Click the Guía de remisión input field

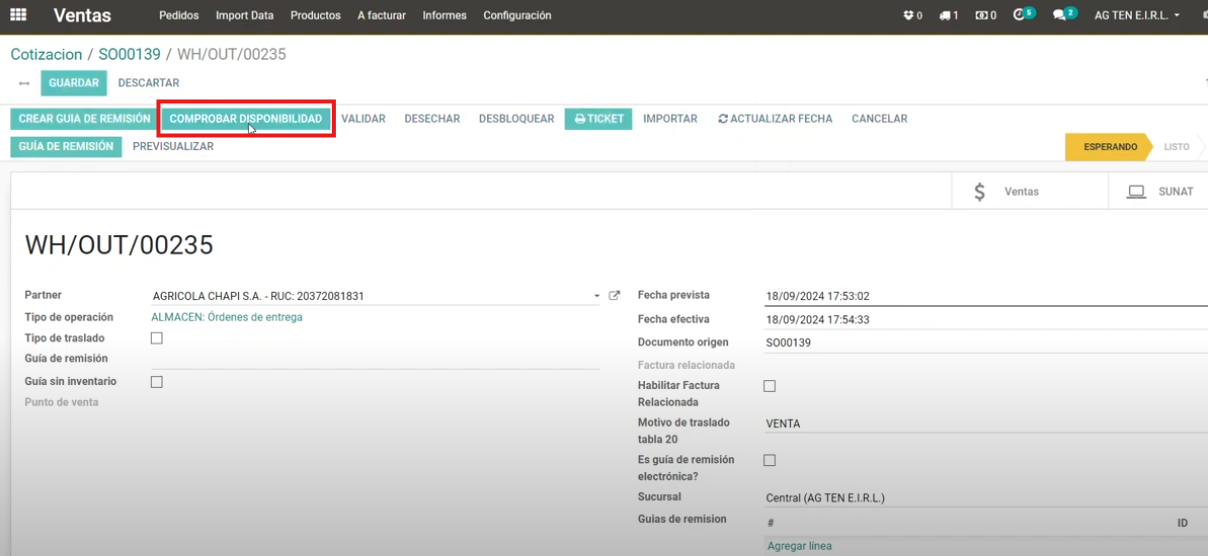(x=375, y=359)
